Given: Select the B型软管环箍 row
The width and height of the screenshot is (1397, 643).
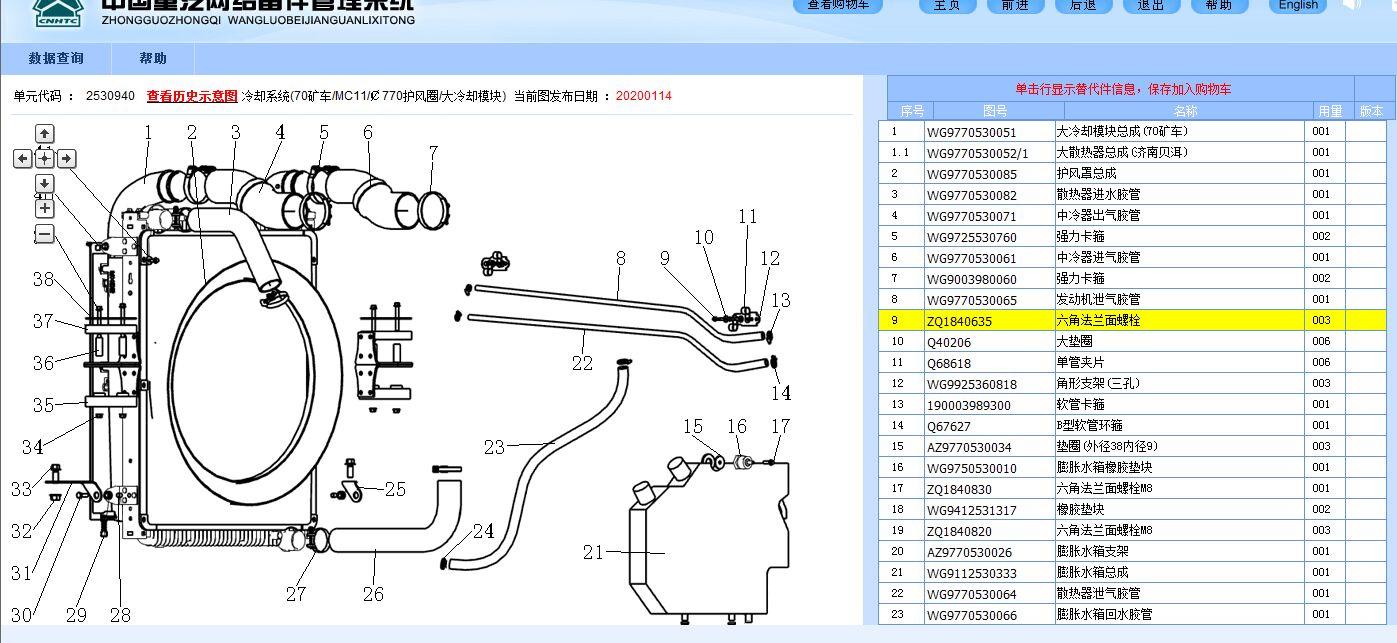Looking at the screenshot, I should (x=1132, y=425).
